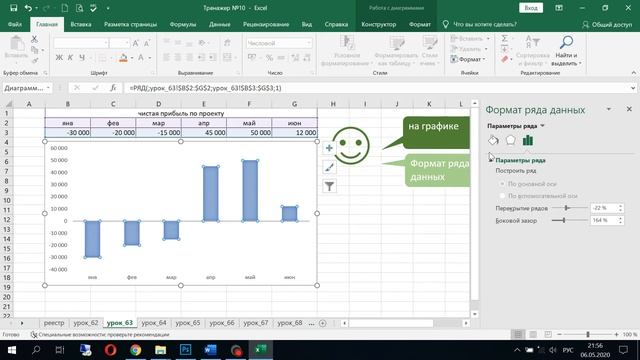Open the font name dropdown
Image resolution: width=640 pixels, height=360 pixels.
pyautogui.click(x=106, y=43)
